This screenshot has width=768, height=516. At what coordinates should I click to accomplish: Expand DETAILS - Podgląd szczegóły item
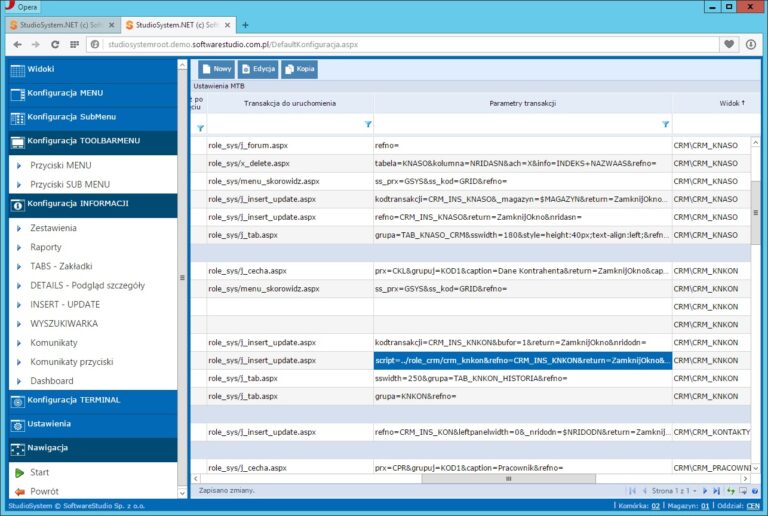(x=19, y=285)
